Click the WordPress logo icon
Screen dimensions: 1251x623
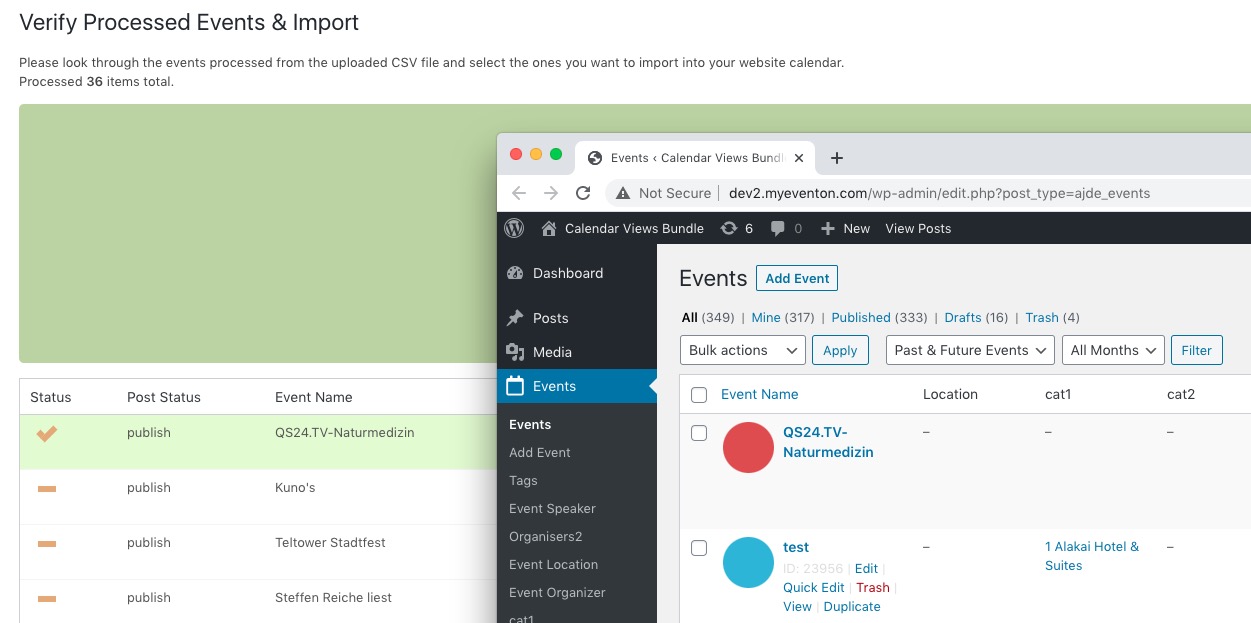click(x=514, y=228)
